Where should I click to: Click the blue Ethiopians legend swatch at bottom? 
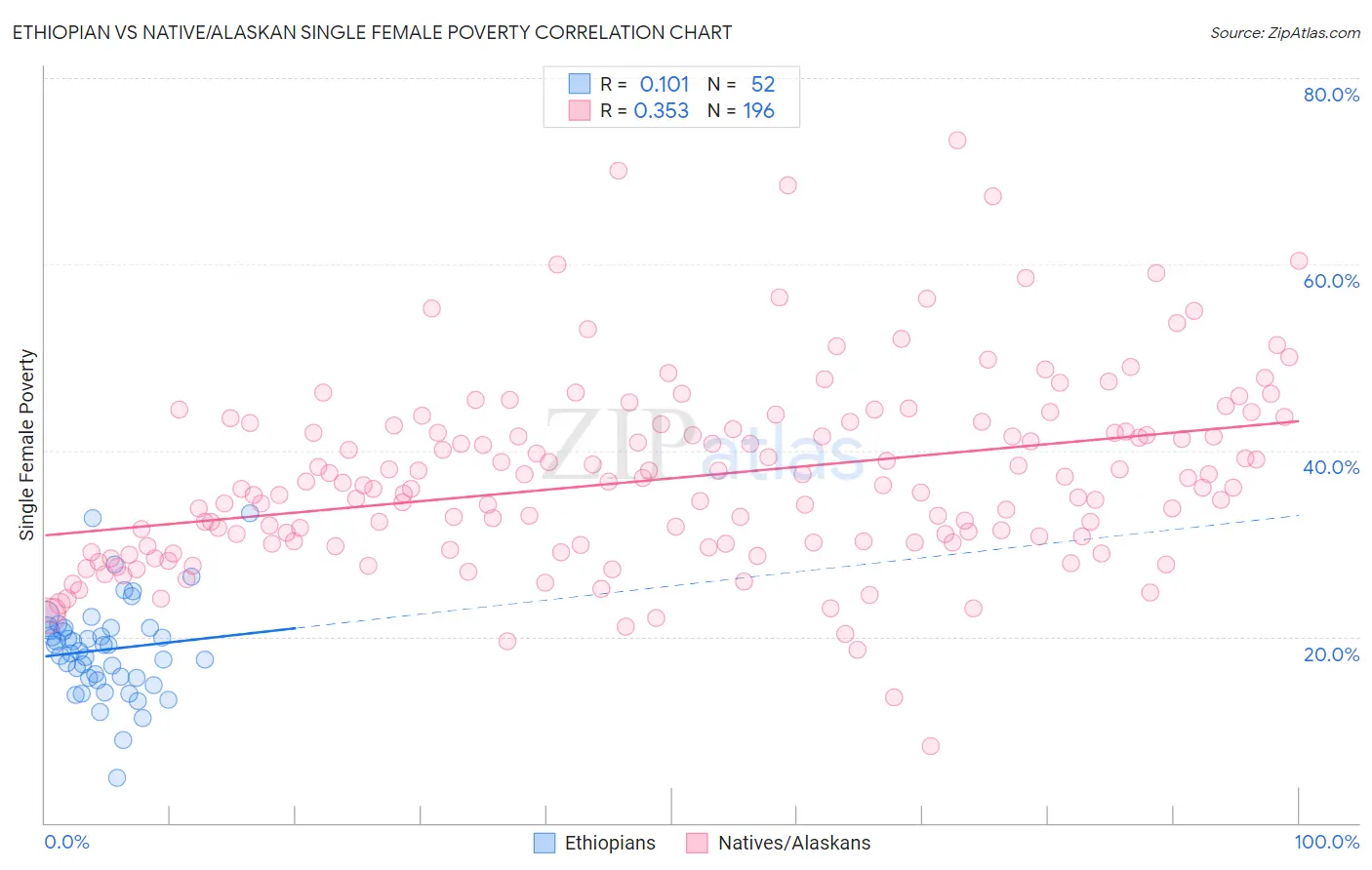point(545,843)
